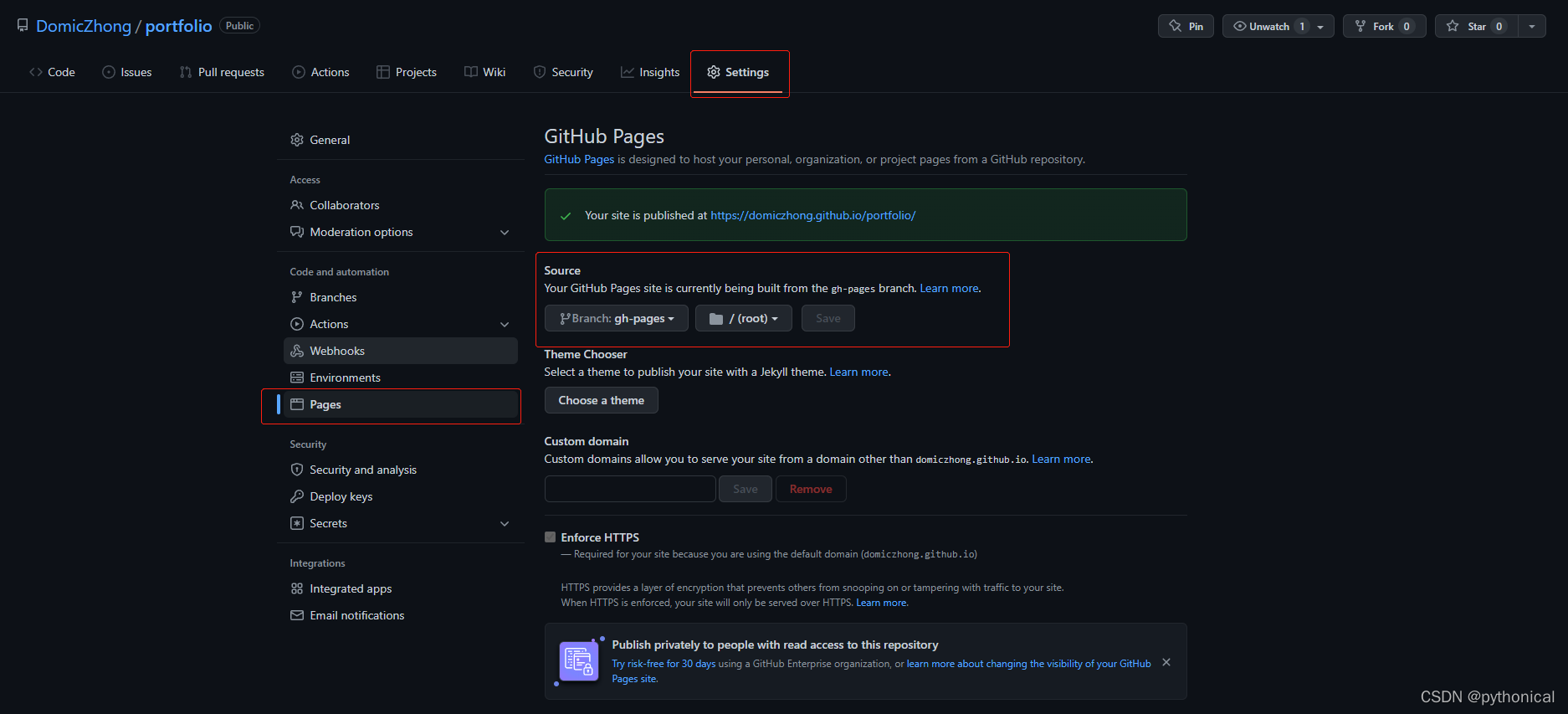Switch to the Actions repository tab
Screen dimensions: 1568x714
pyautogui.click(x=320, y=72)
